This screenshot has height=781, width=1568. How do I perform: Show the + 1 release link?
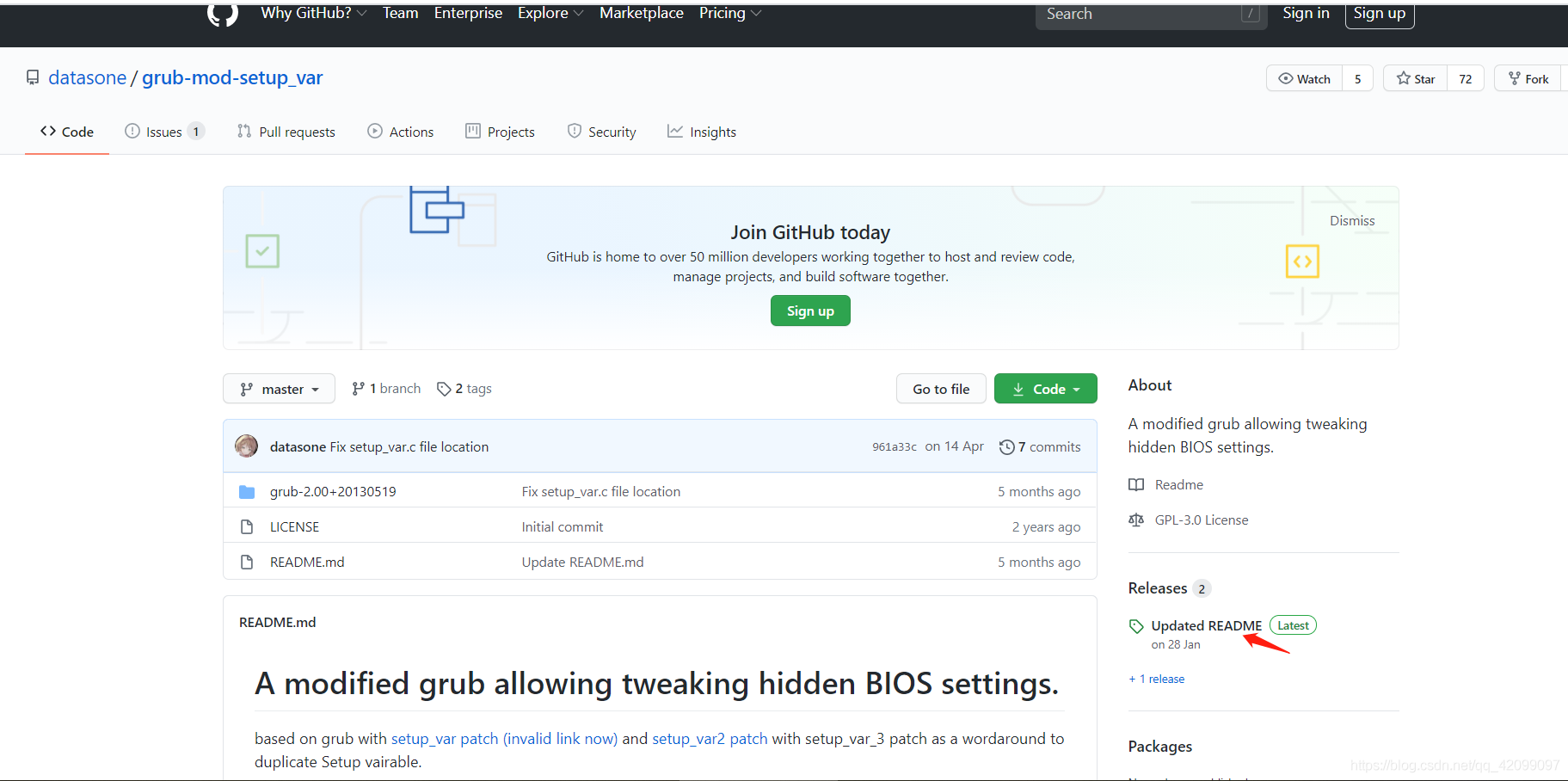pyautogui.click(x=1157, y=679)
